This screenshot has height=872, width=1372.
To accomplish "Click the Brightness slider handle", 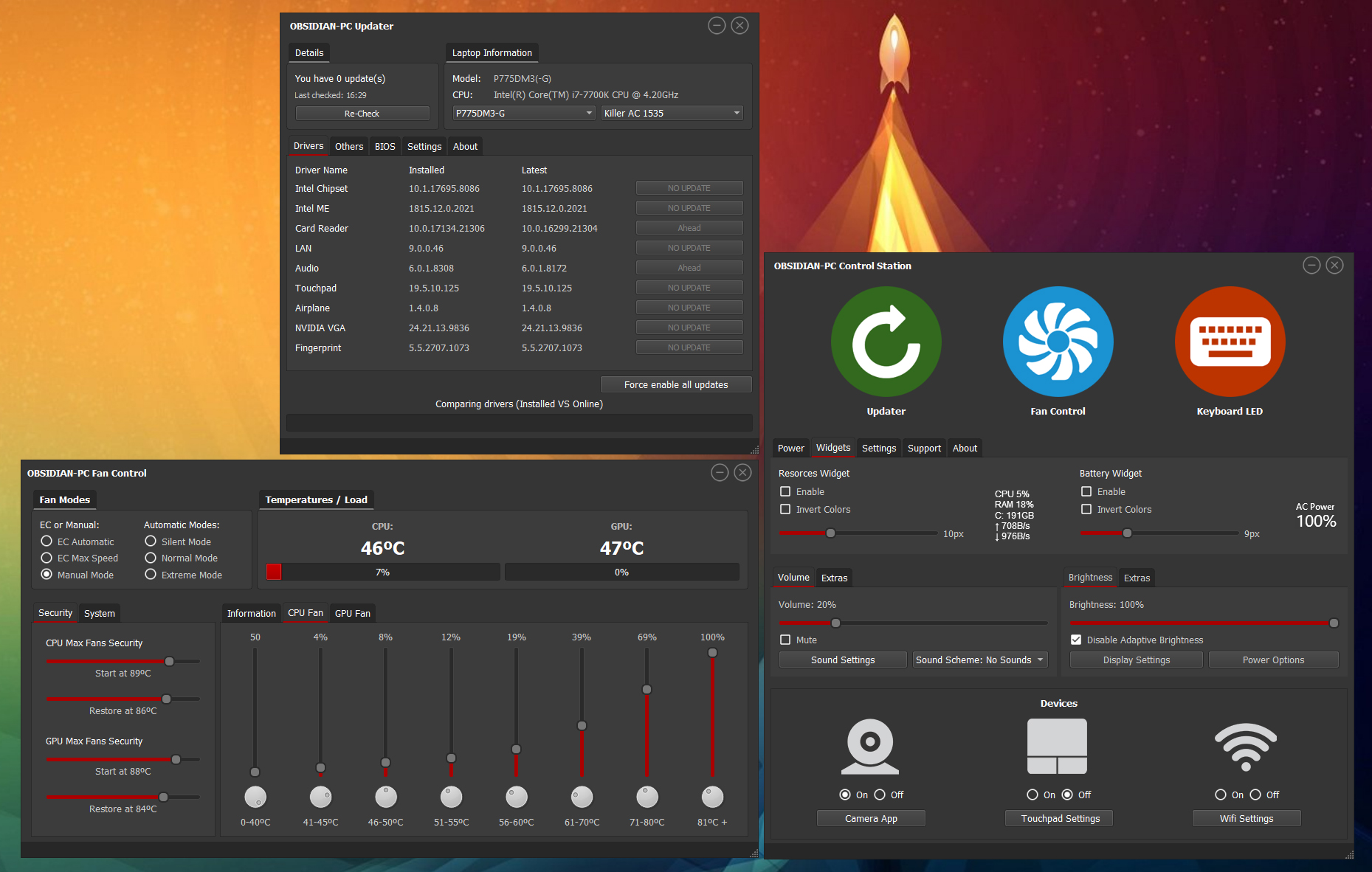I will pos(1334,623).
